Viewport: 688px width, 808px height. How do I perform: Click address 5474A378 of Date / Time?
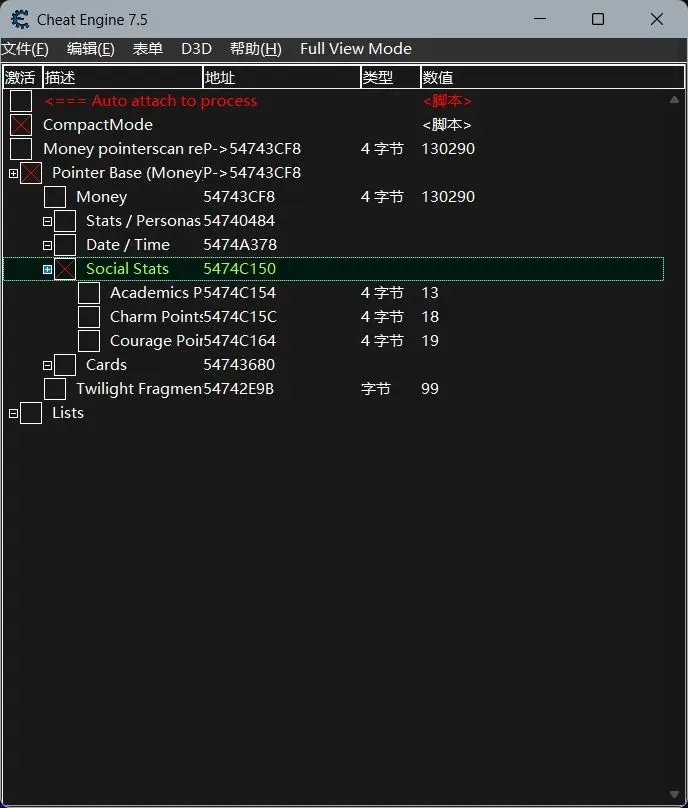240,245
